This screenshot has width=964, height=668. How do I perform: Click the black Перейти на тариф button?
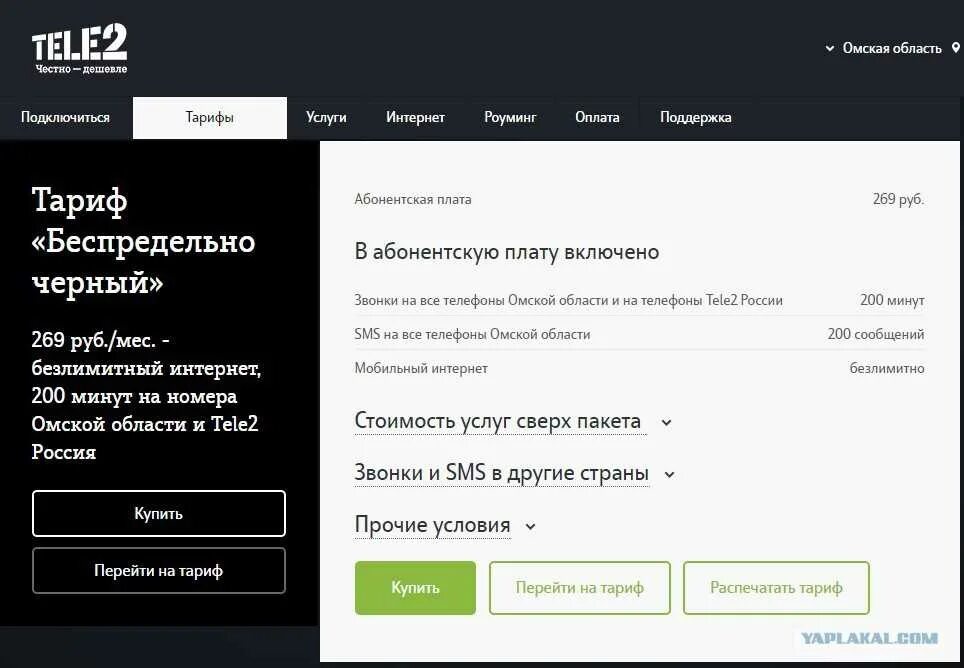point(159,570)
